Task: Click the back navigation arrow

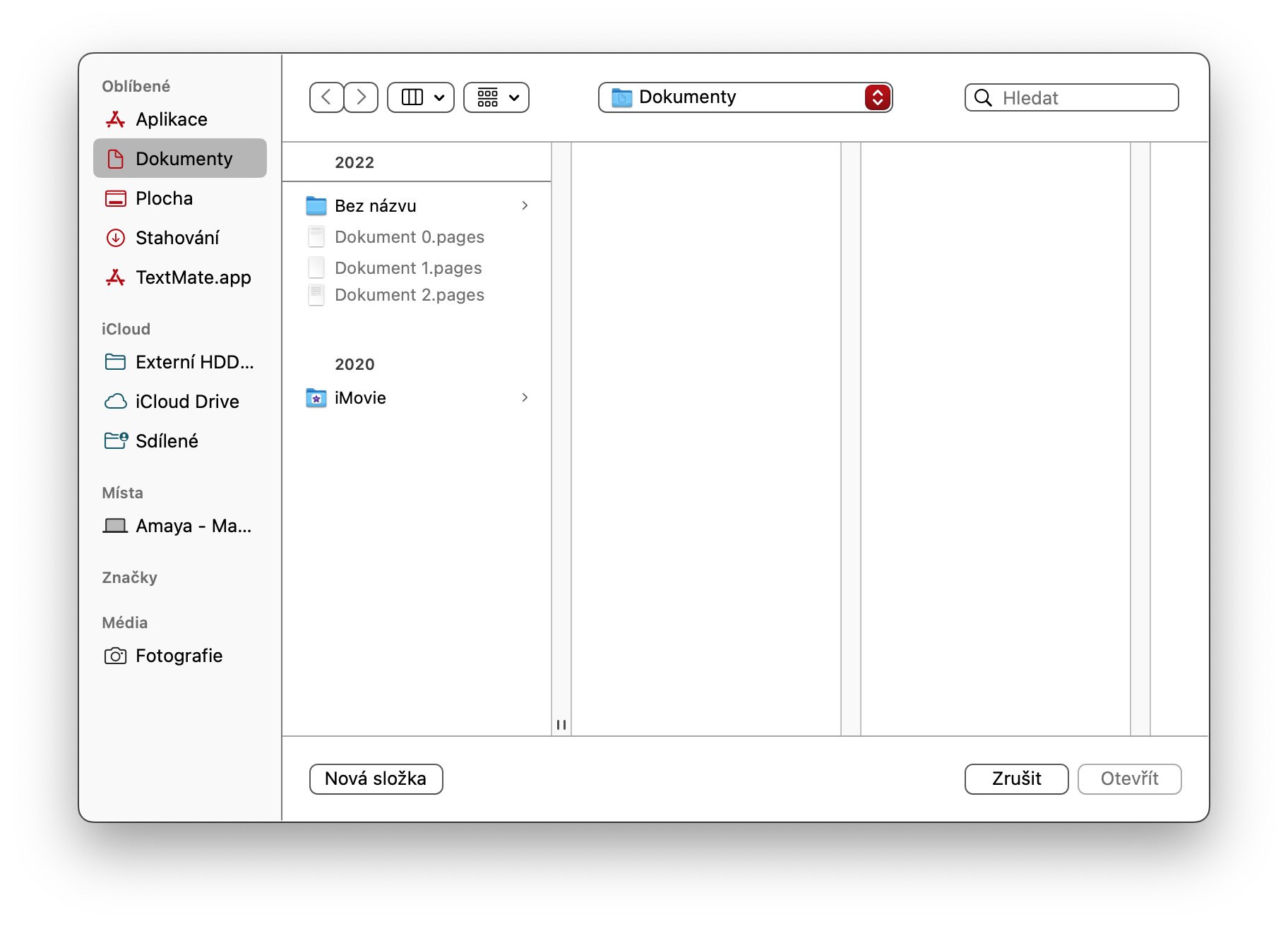Action: click(x=326, y=97)
